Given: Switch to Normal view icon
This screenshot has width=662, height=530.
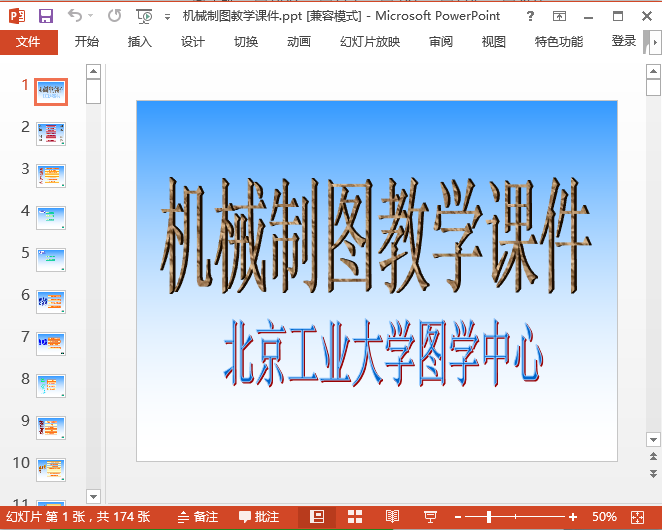Looking at the screenshot, I should (317, 517).
